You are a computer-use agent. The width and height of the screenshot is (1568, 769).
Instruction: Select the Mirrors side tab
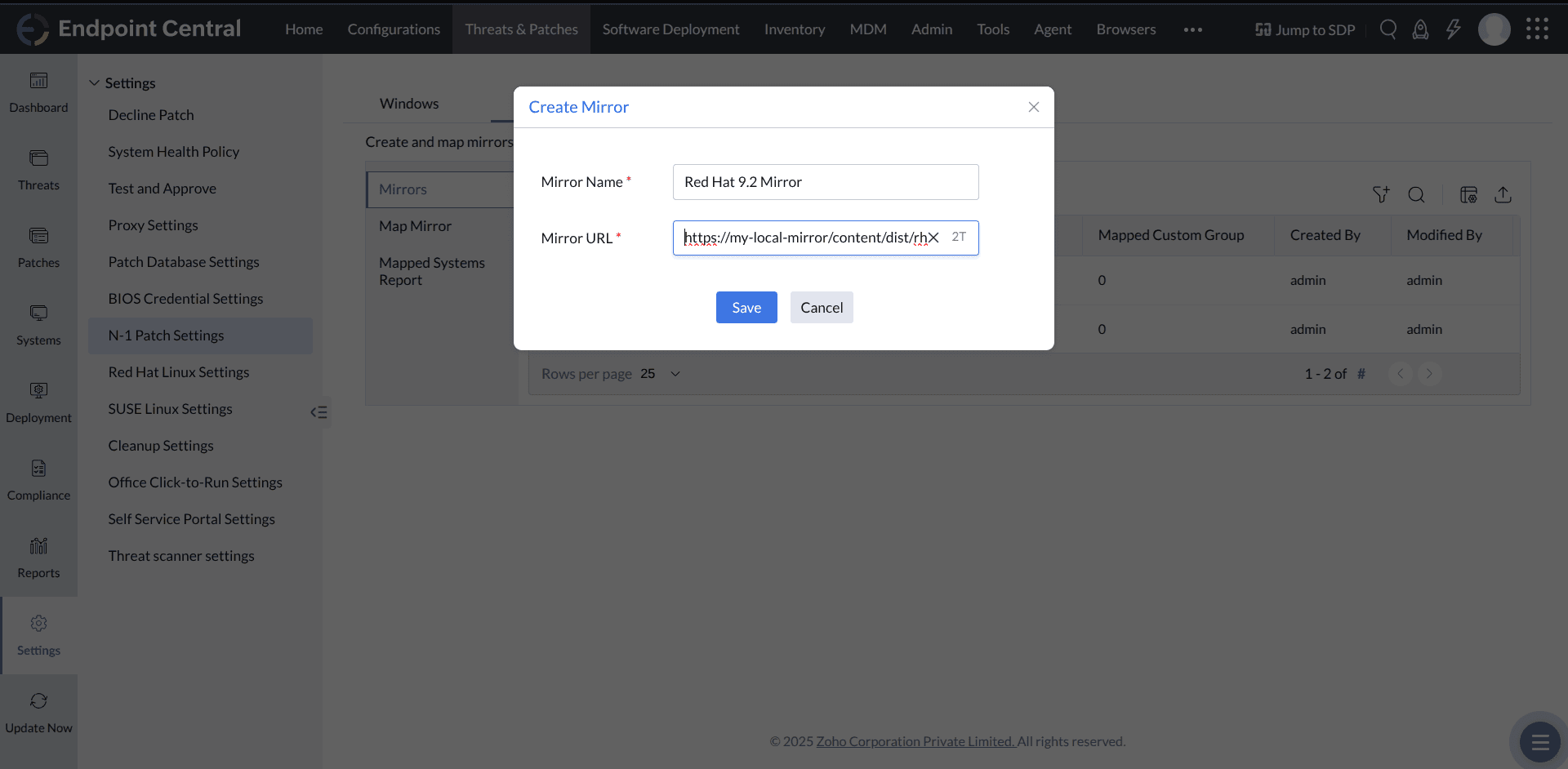coord(441,189)
